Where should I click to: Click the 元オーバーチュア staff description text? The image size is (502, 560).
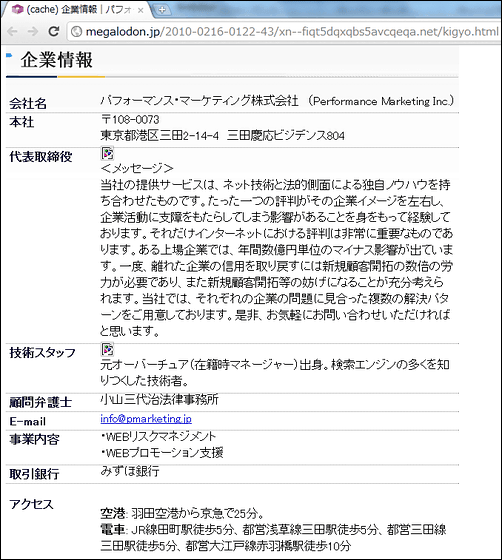pos(275,372)
